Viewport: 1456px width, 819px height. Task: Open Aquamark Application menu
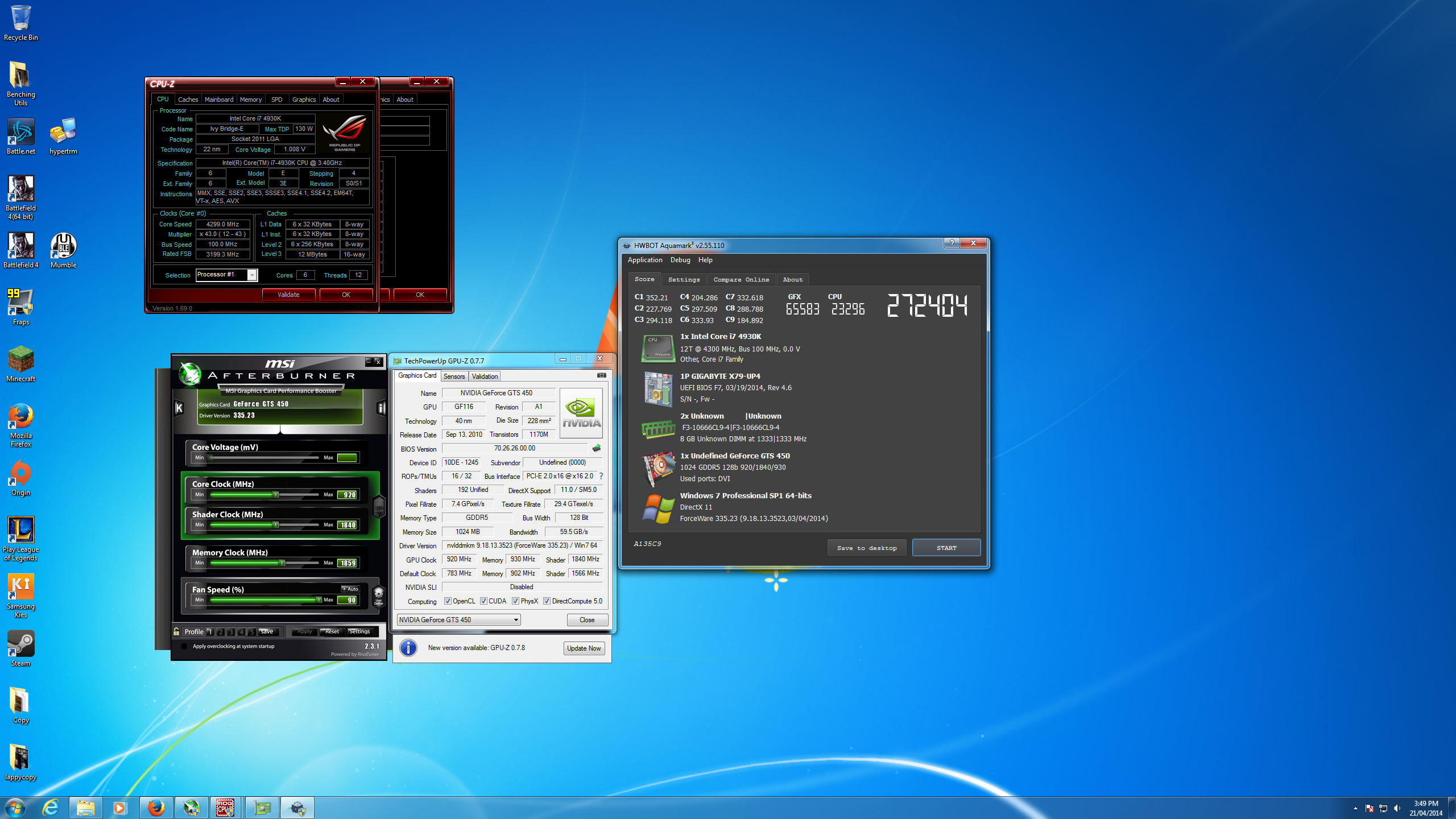(645, 260)
